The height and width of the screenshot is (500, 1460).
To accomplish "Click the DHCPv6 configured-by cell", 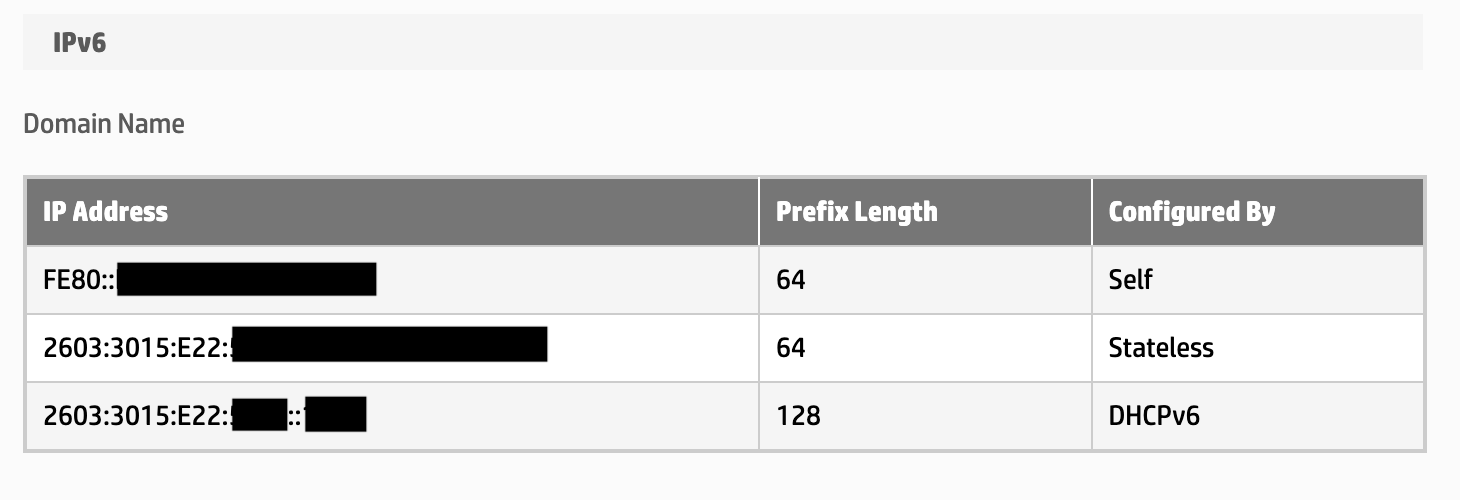I will coord(1154,414).
